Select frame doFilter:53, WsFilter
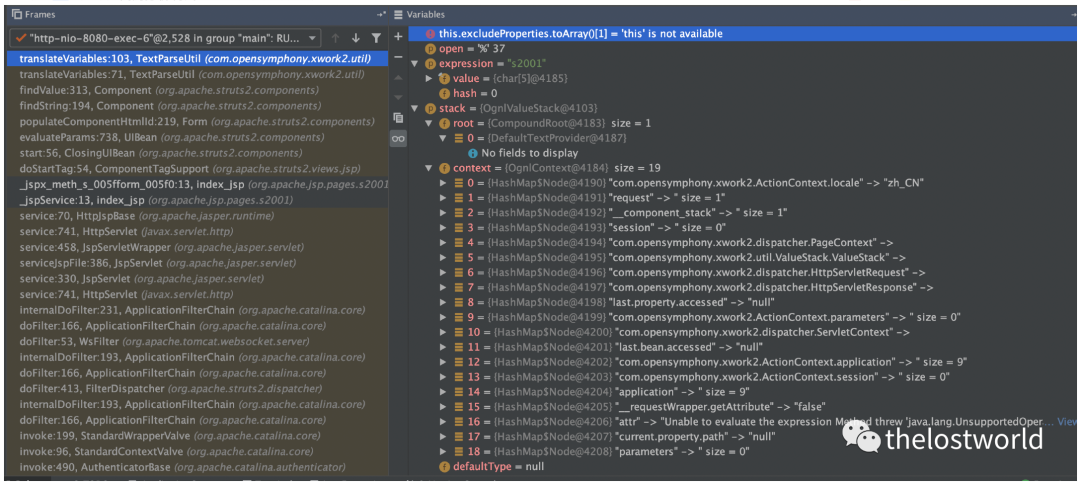This screenshot has width=1080, height=485. [198, 341]
